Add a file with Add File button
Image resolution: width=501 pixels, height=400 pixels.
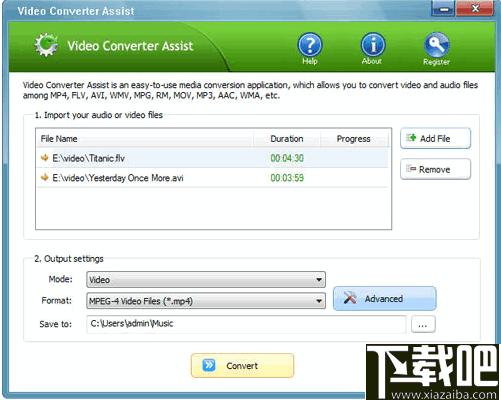point(435,138)
